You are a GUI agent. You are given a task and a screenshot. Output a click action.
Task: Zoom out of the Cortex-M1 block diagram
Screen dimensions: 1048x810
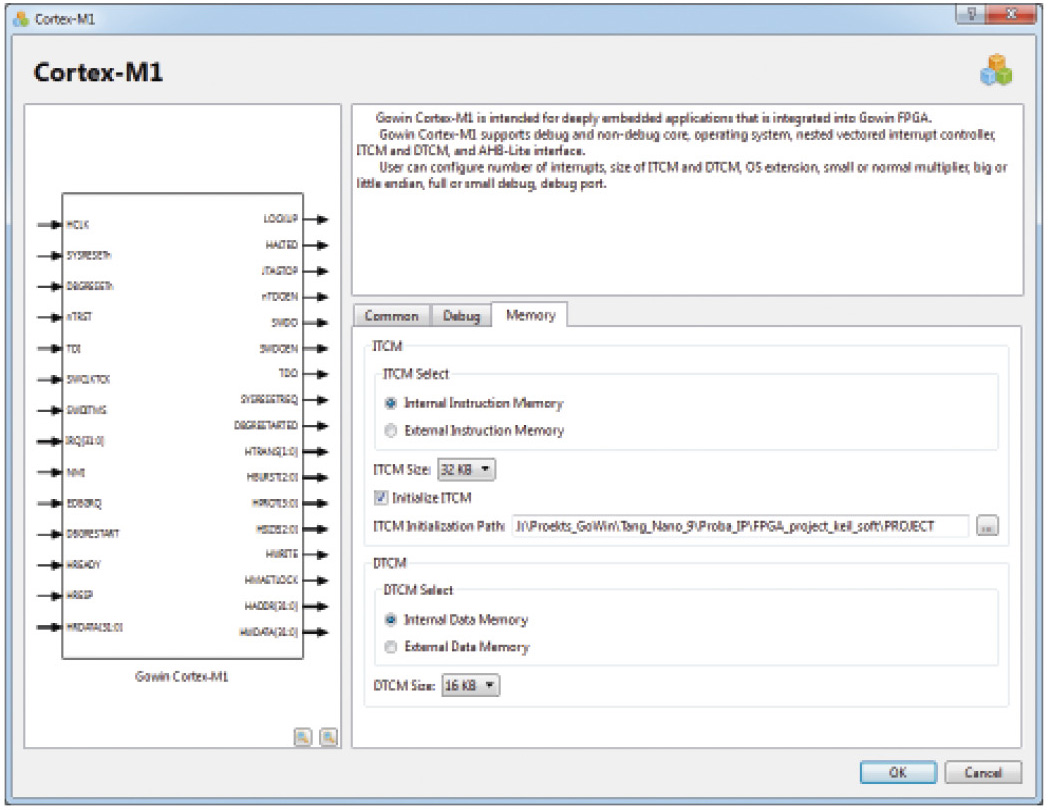[327, 737]
